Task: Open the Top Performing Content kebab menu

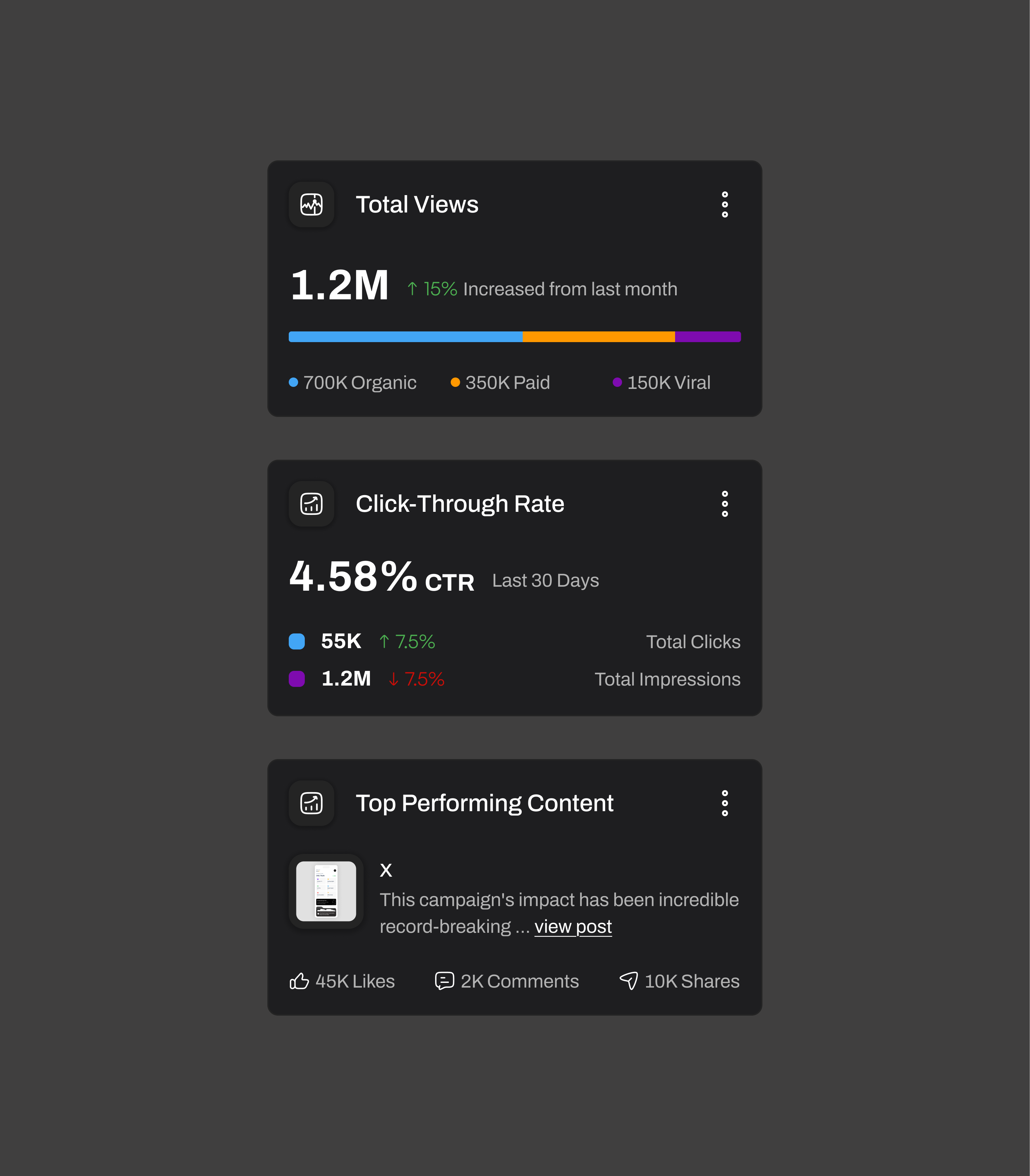Action: (x=725, y=803)
